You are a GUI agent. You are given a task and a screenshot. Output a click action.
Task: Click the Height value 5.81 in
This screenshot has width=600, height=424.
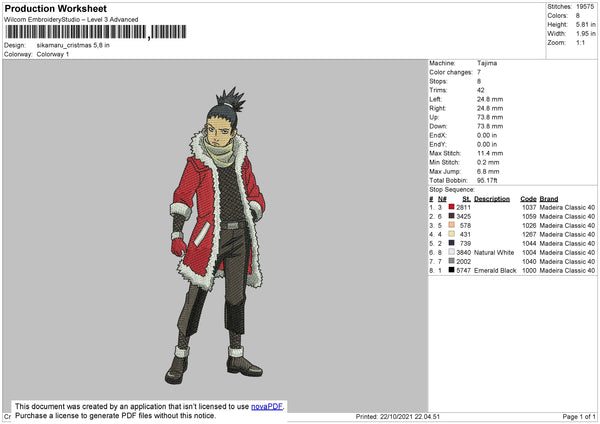pyautogui.click(x=585, y=24)
